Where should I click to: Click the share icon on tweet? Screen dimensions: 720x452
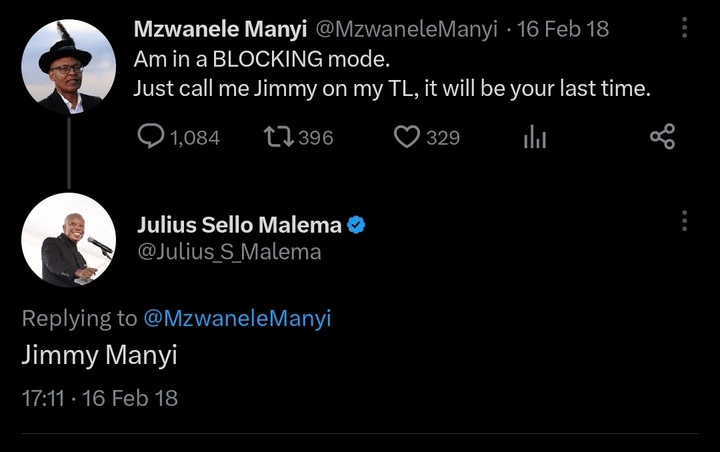[662, 137]
